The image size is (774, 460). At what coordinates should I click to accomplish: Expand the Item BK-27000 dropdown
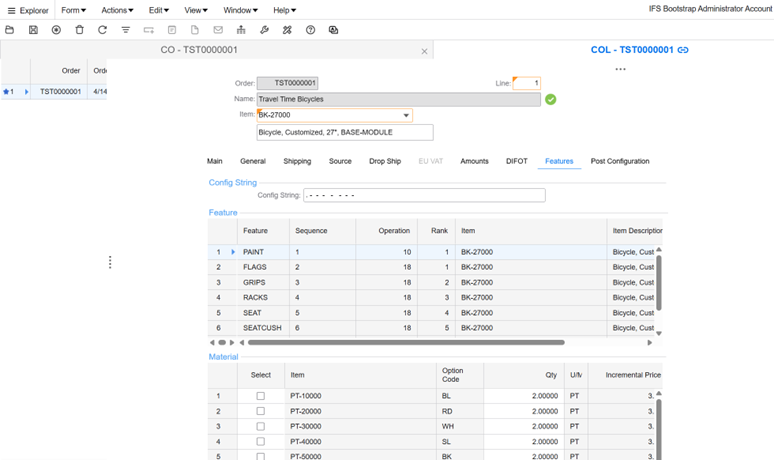coord(406,116)
